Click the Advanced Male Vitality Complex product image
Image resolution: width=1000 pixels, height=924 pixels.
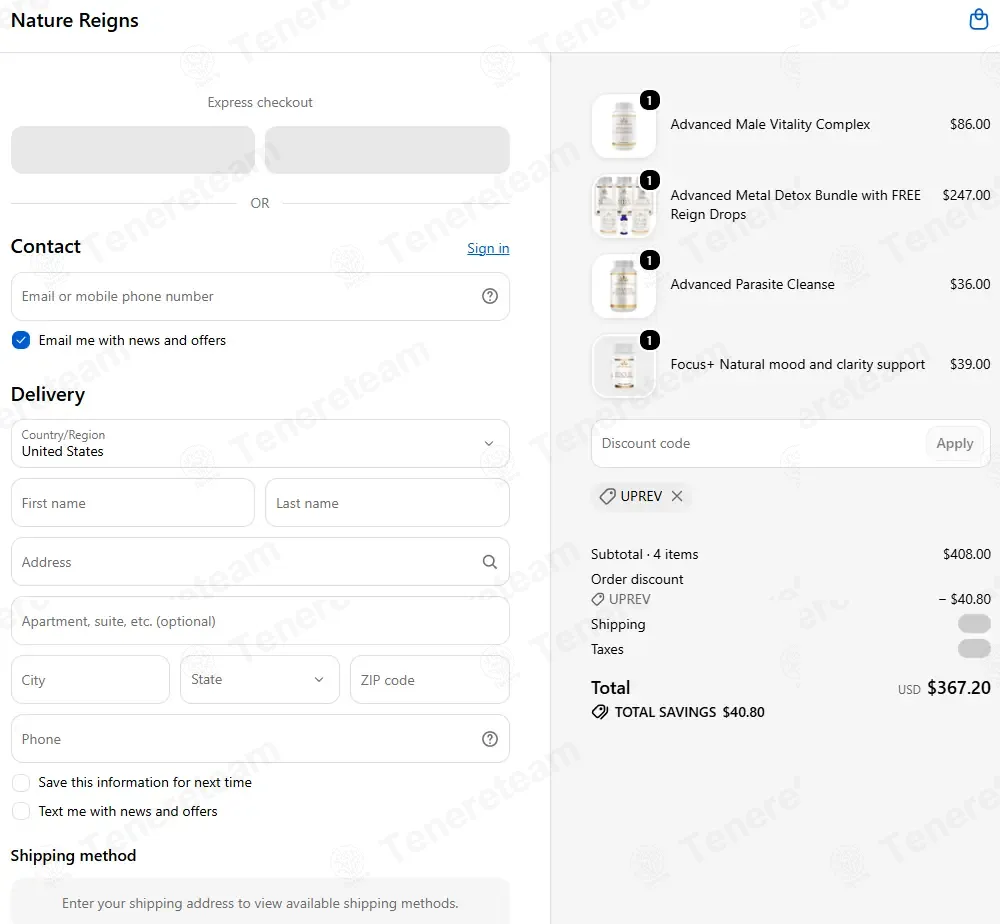tap(624, 126)
